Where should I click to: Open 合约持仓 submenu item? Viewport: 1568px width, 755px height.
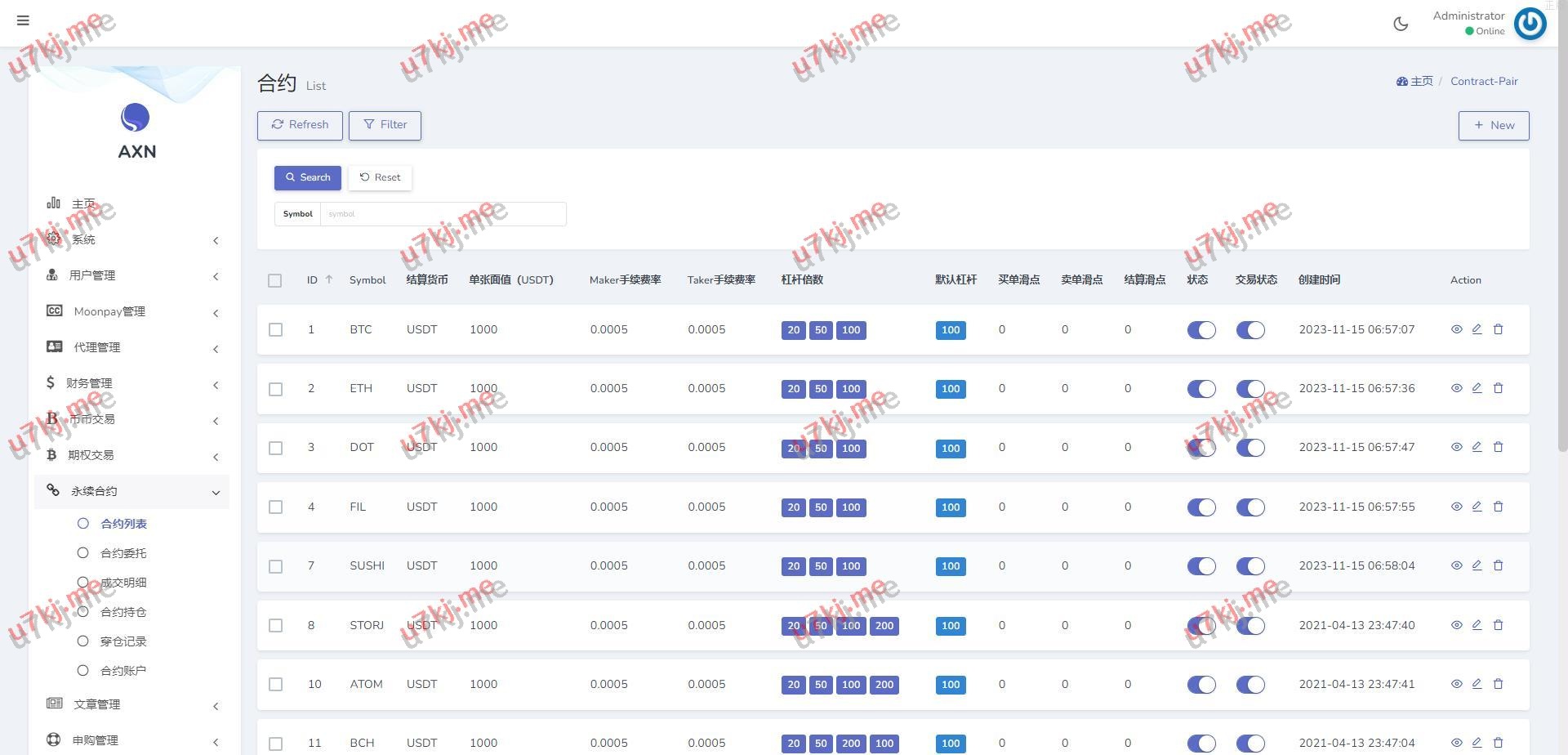pos(123,612)
